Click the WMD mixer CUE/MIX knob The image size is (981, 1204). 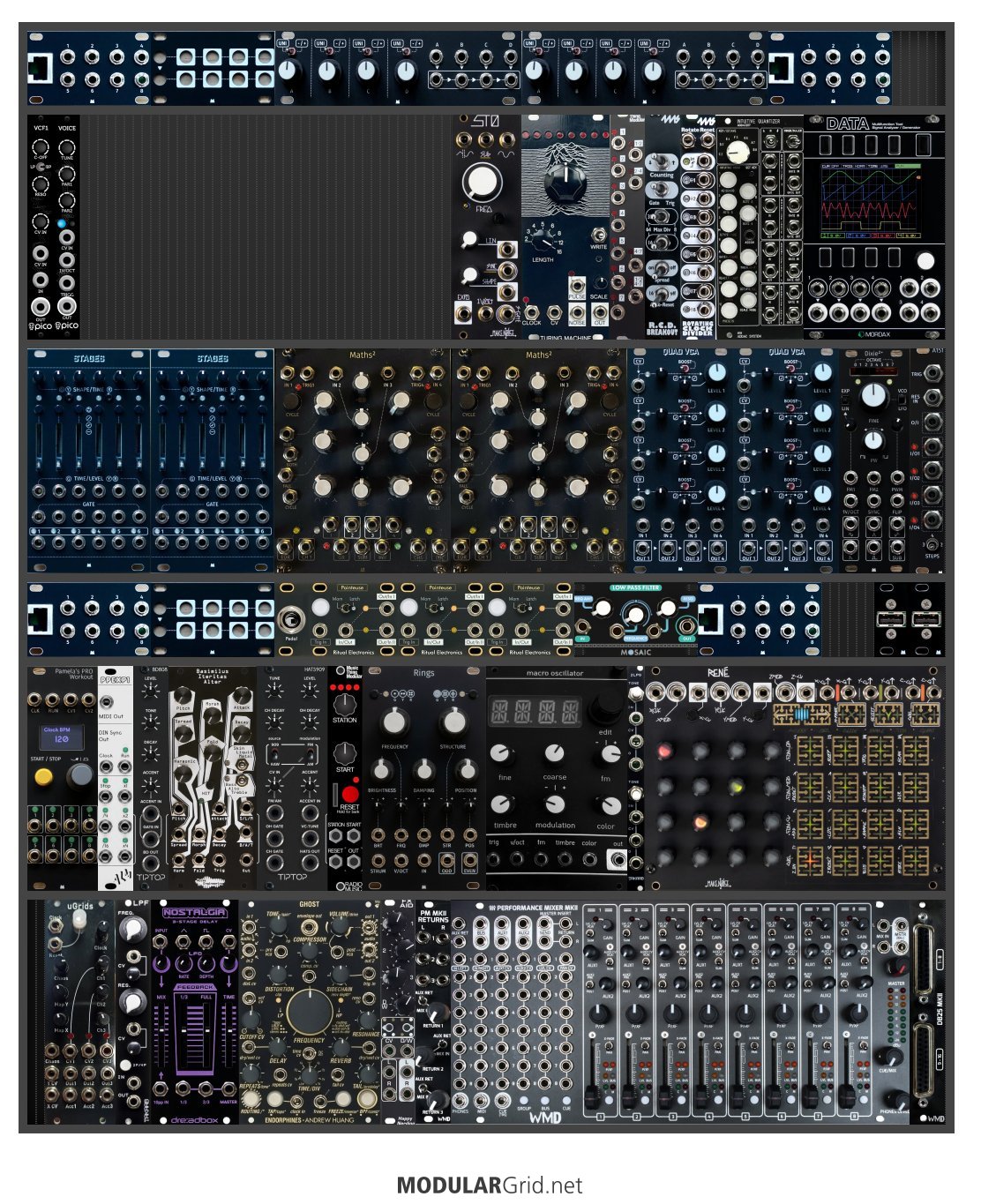pos(893,1058)
